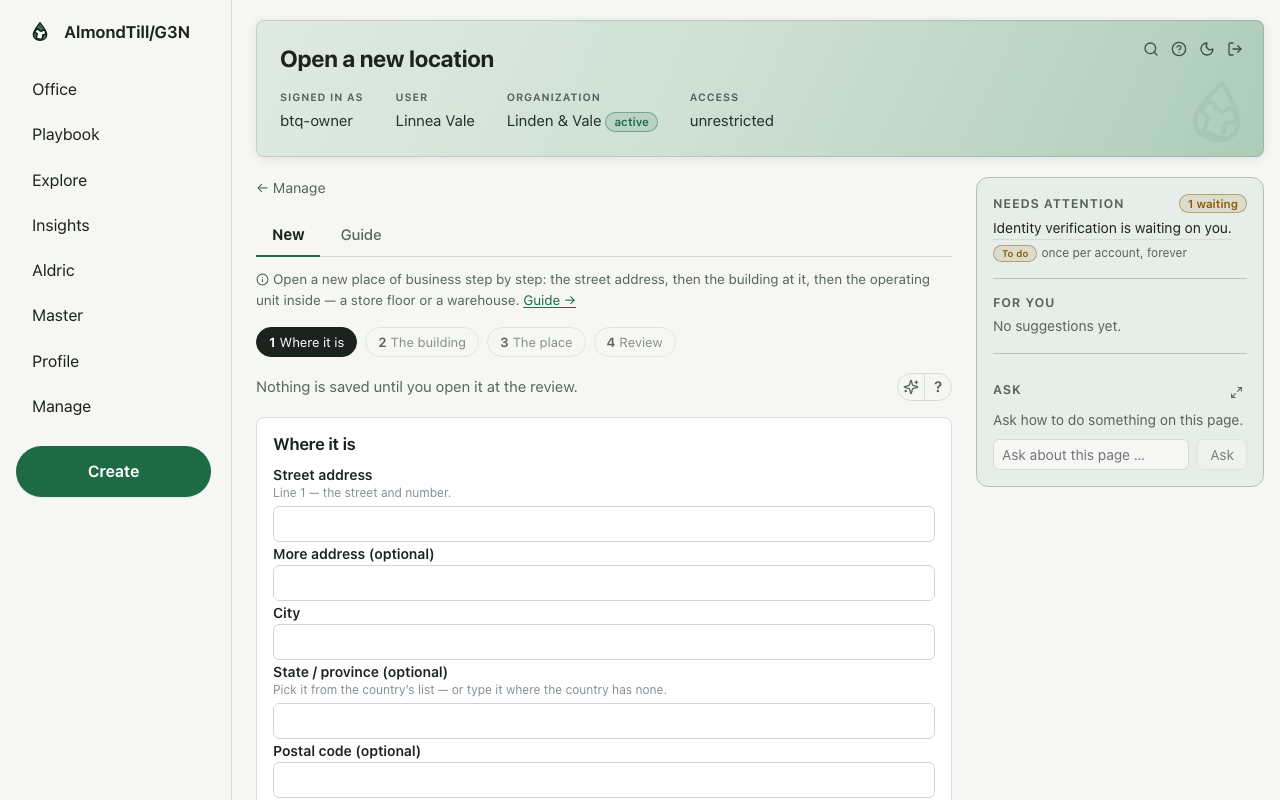
Task: Click the unrestricted access value
Action: [732, 121]
